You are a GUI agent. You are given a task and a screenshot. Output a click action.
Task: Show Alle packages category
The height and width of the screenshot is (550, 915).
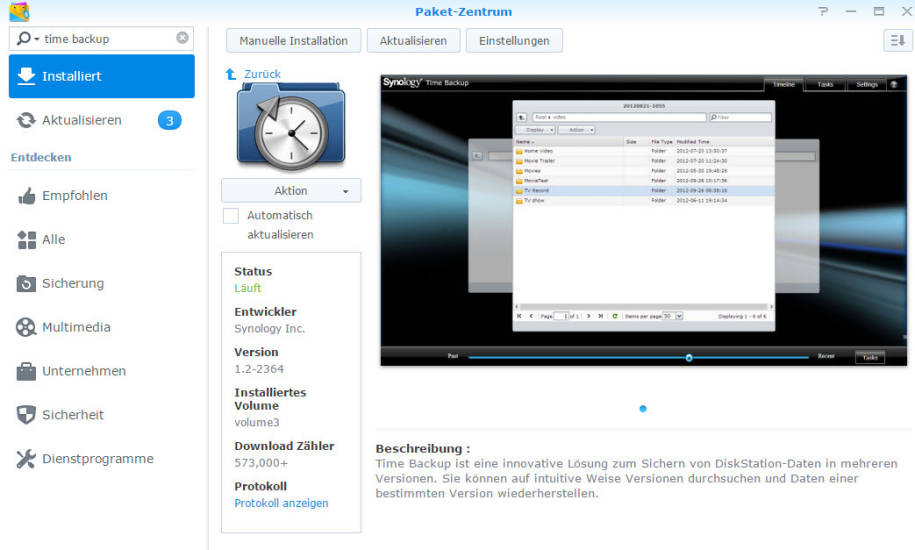click(102, 239)
